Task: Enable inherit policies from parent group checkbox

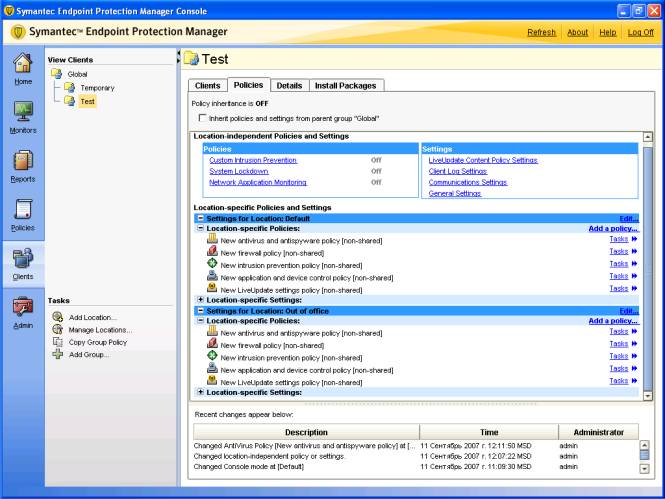Action: (x=202, y=118)
